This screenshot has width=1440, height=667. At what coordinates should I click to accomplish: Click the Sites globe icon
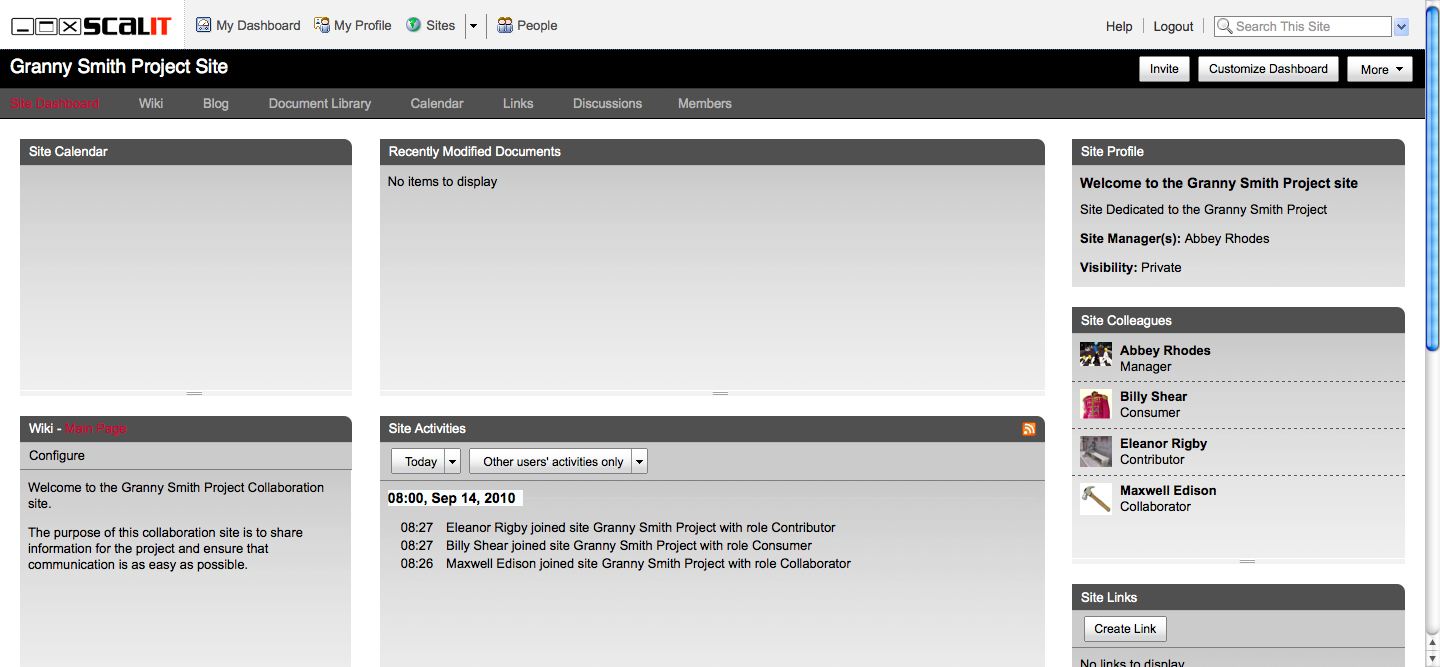point(413,25)
